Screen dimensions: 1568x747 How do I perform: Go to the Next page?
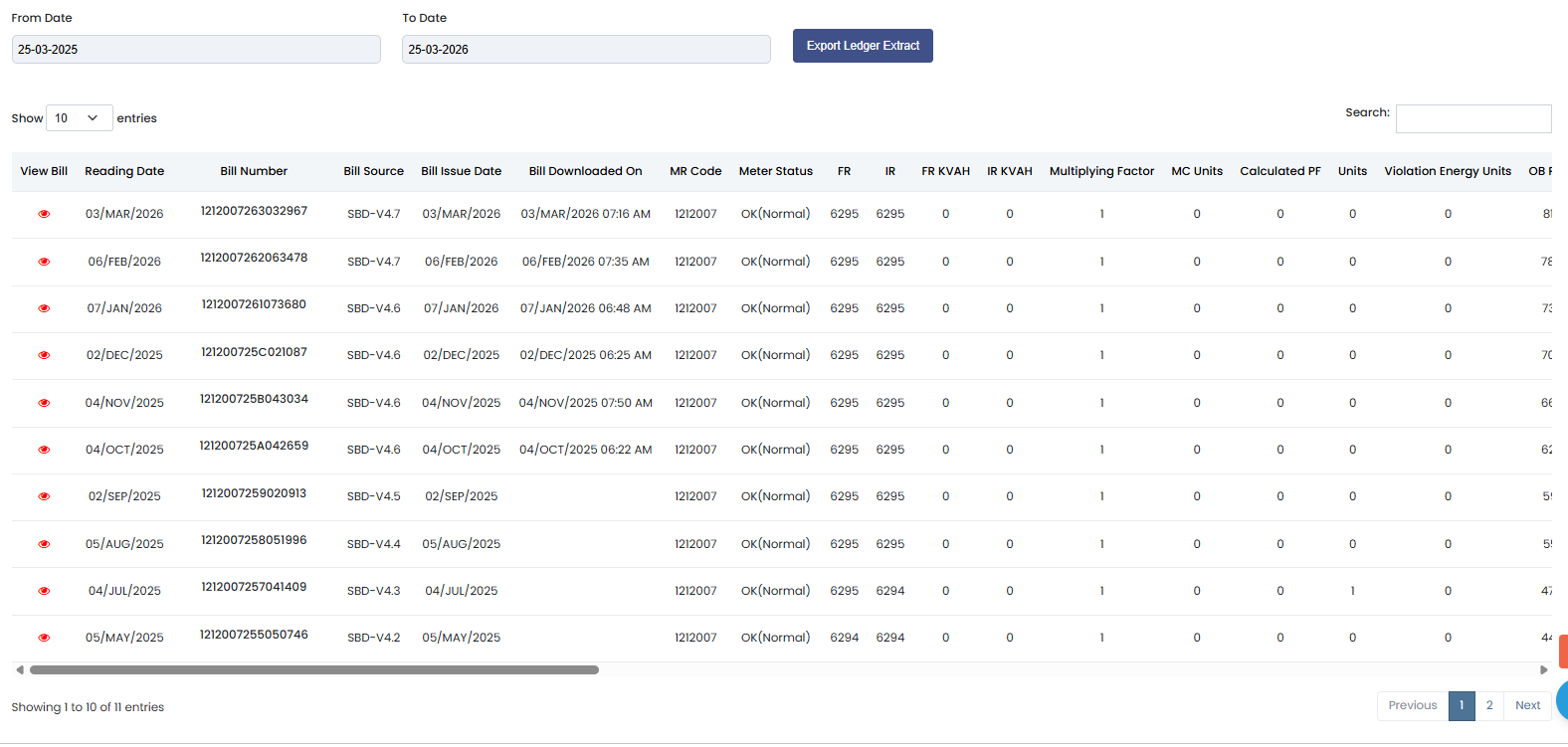(x=1527, y=705)
